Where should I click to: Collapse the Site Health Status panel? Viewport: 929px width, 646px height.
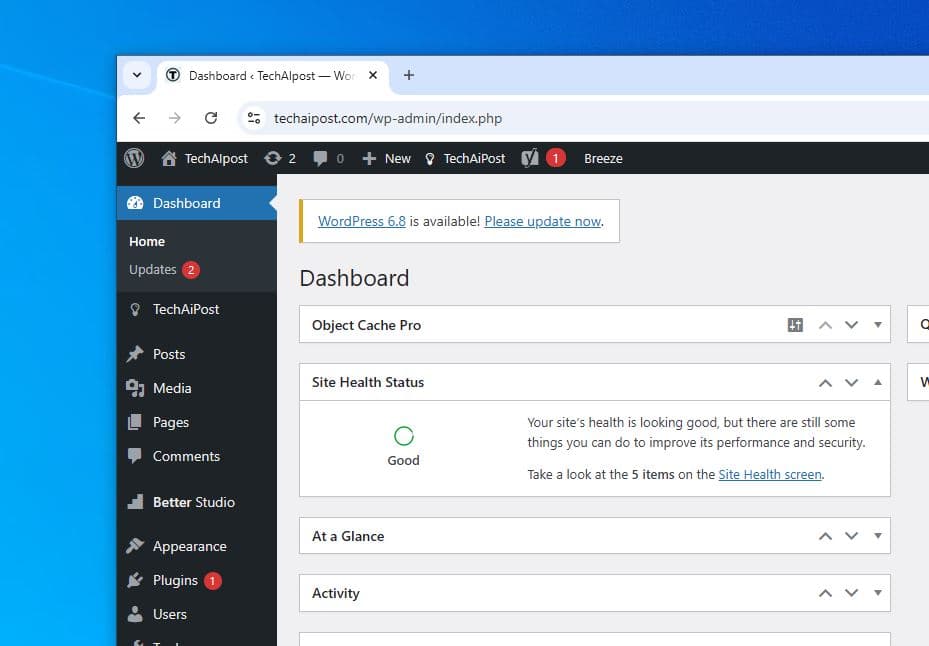tap(877, 383)
